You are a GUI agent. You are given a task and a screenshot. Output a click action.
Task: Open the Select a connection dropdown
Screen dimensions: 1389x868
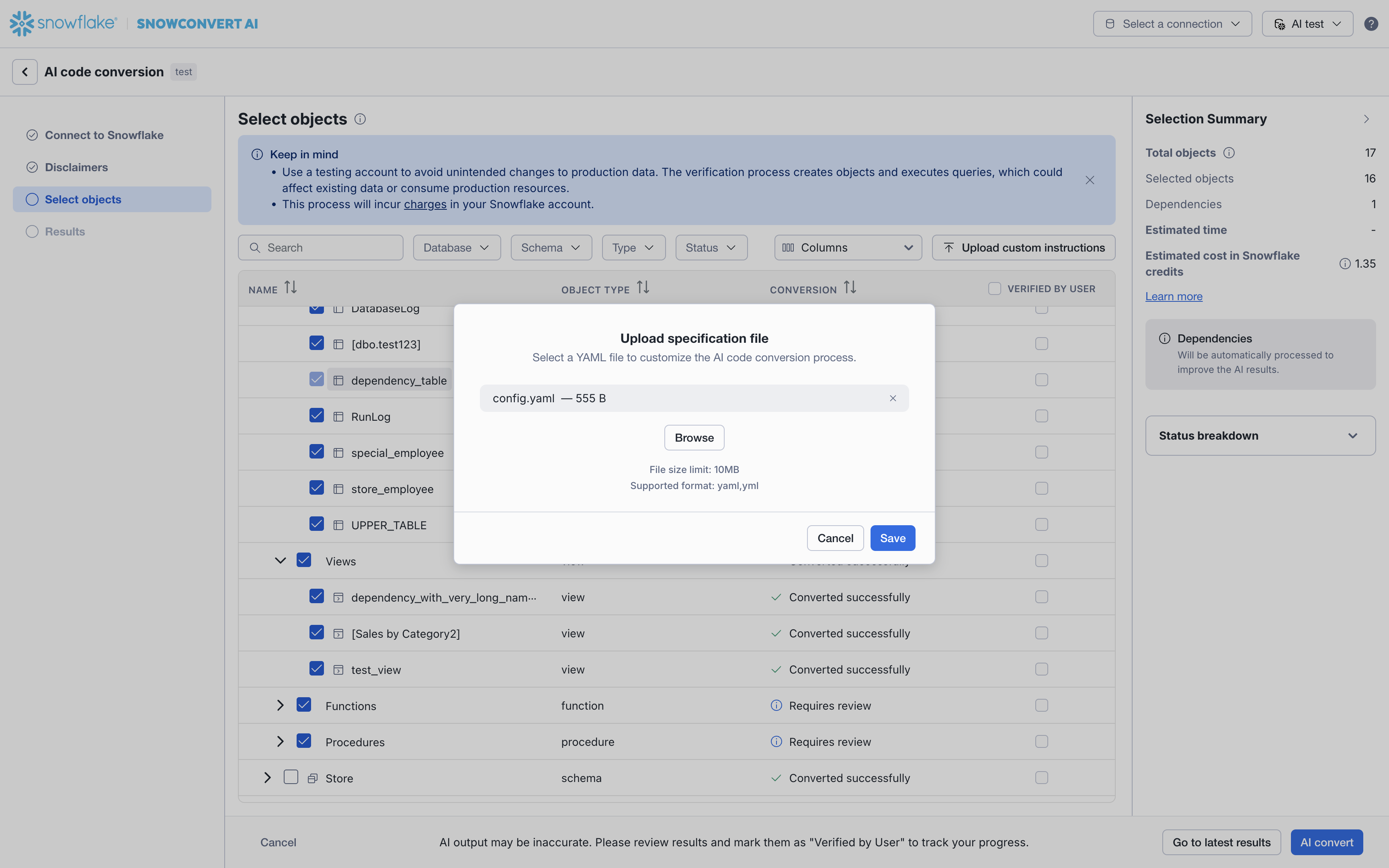(1172, 24)
